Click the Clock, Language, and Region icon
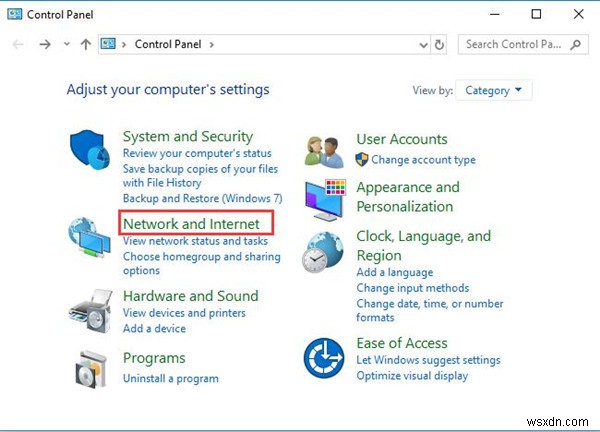Screen dimensions: 600x432 (325, 254)
